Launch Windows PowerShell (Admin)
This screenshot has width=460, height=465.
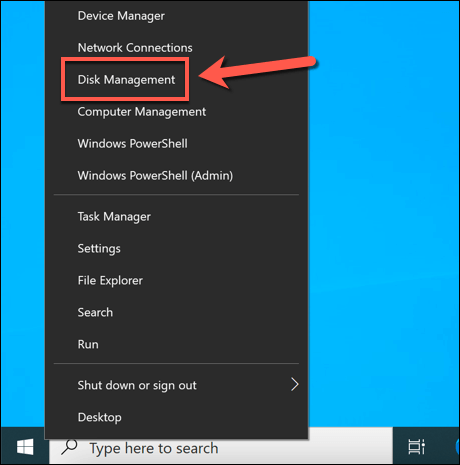(x=177, y=176)
